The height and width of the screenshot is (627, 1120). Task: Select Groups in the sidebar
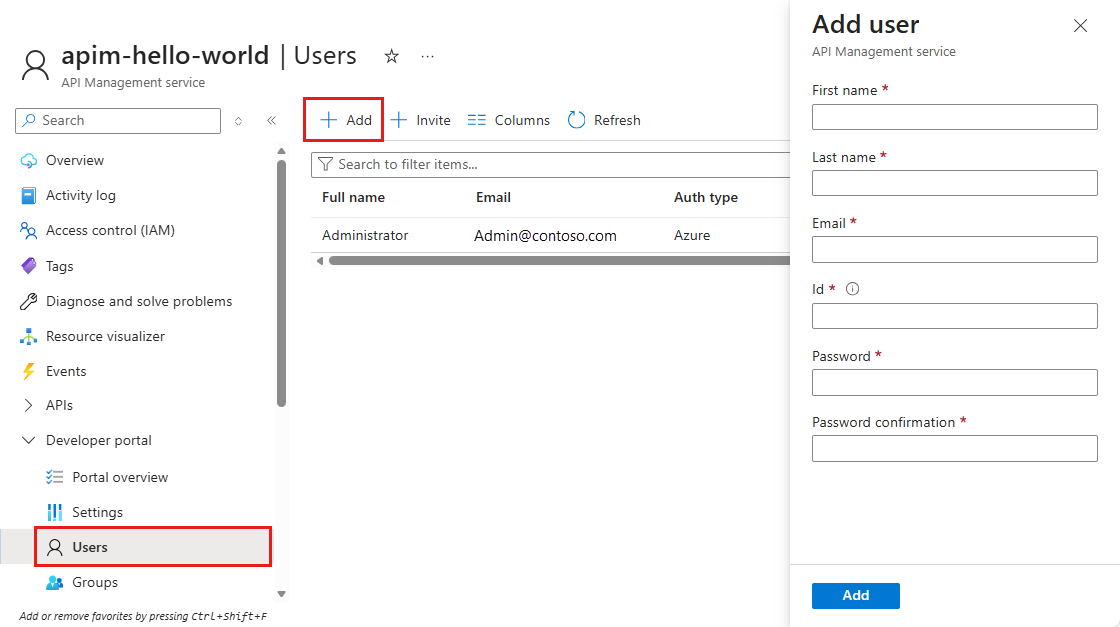tap(95, 582)
